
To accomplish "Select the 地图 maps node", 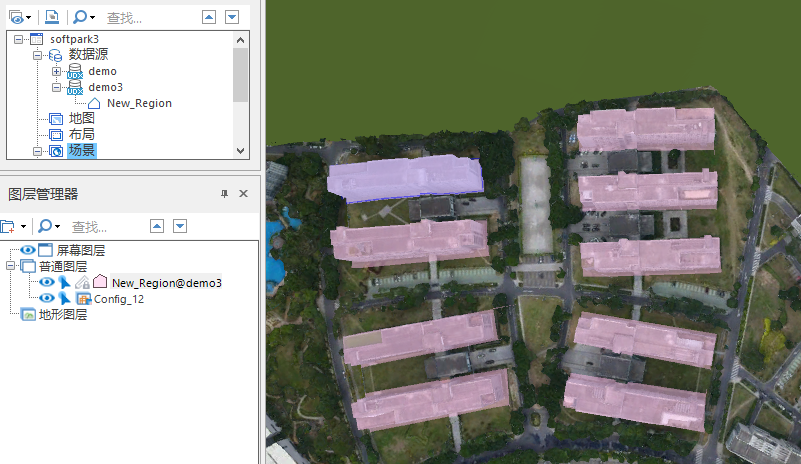I will [82, 119].
